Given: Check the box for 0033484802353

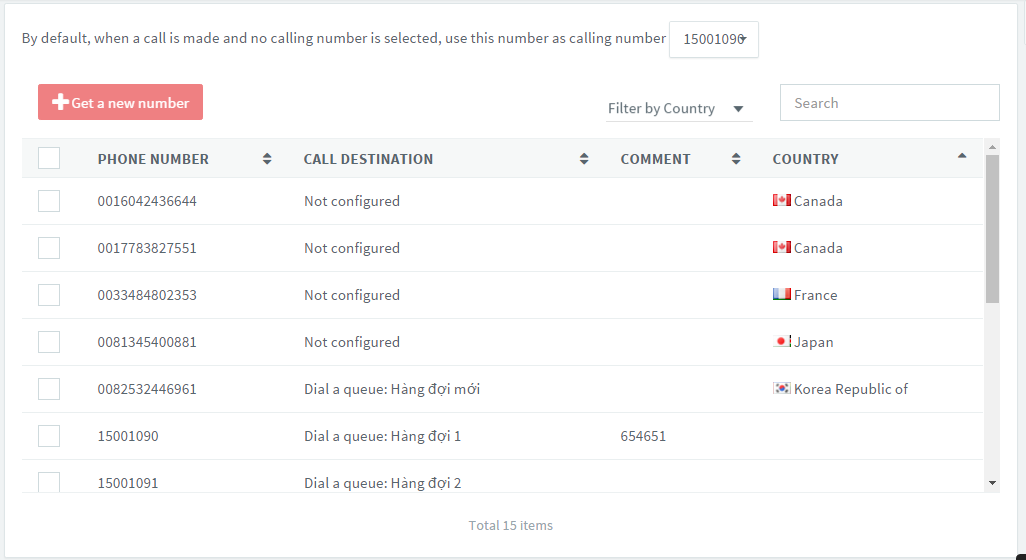Looking at the screenshot, I should pos(49,295).
